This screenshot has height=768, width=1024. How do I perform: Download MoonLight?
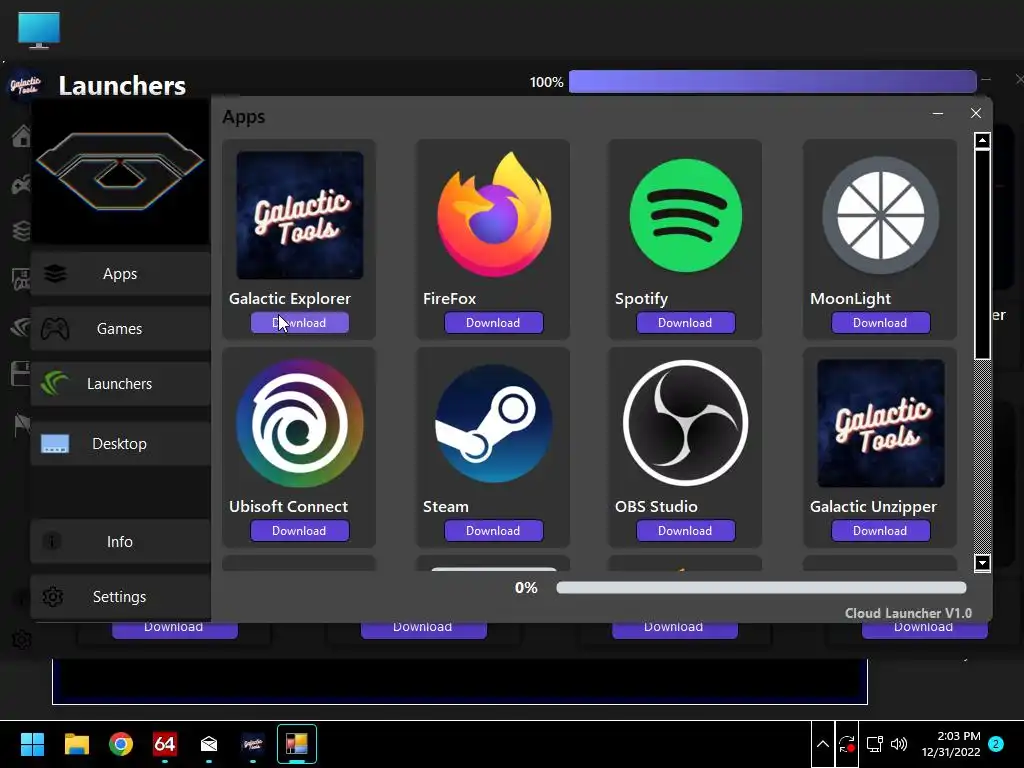tap(880, 323)
